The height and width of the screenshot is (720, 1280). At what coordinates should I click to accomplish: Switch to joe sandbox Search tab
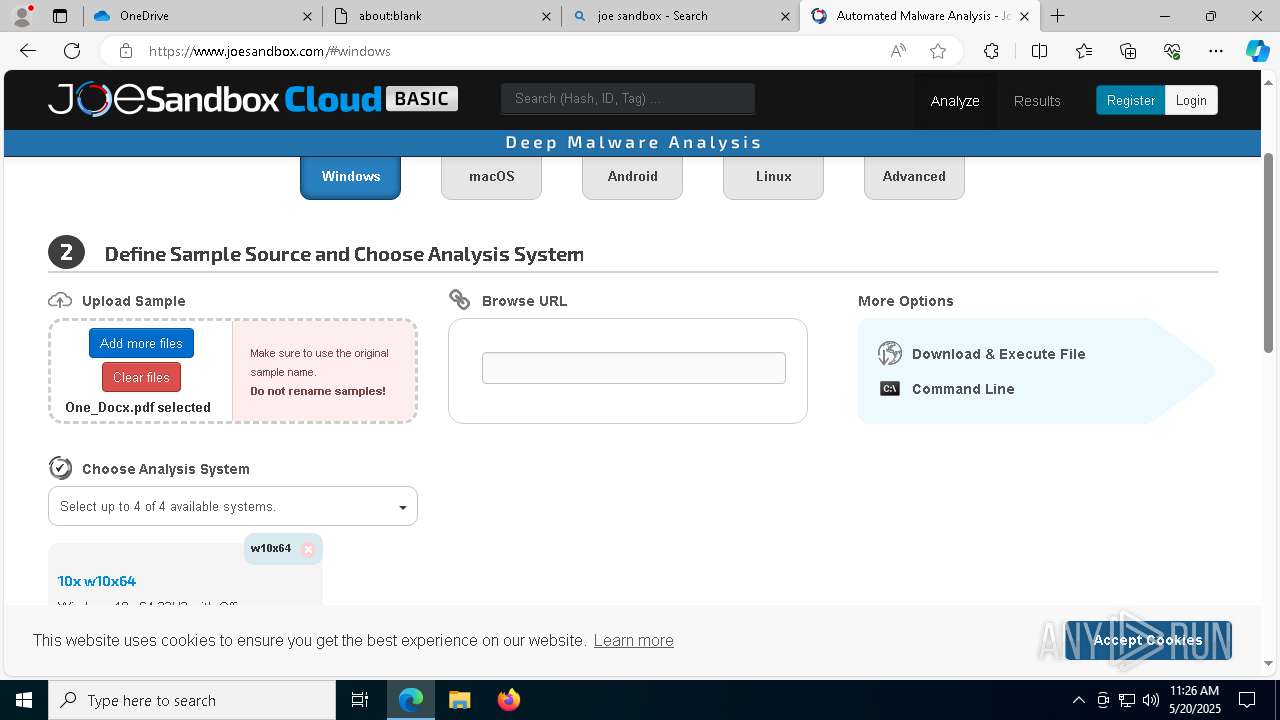tap(680, 16)
